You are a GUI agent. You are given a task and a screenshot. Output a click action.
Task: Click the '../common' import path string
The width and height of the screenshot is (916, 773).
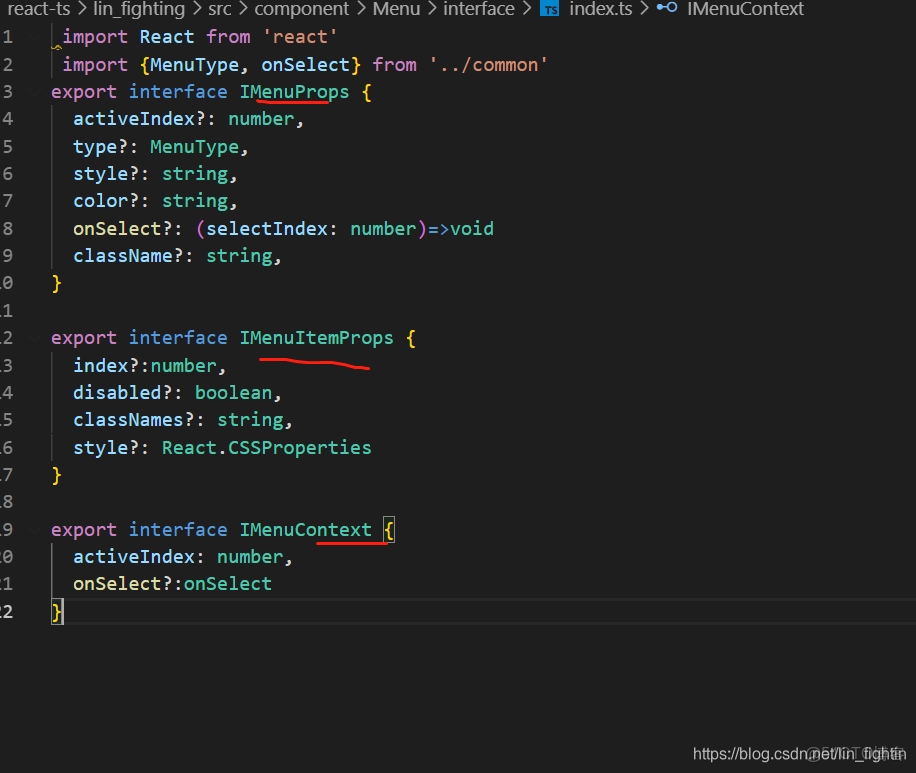click(487, 64)
